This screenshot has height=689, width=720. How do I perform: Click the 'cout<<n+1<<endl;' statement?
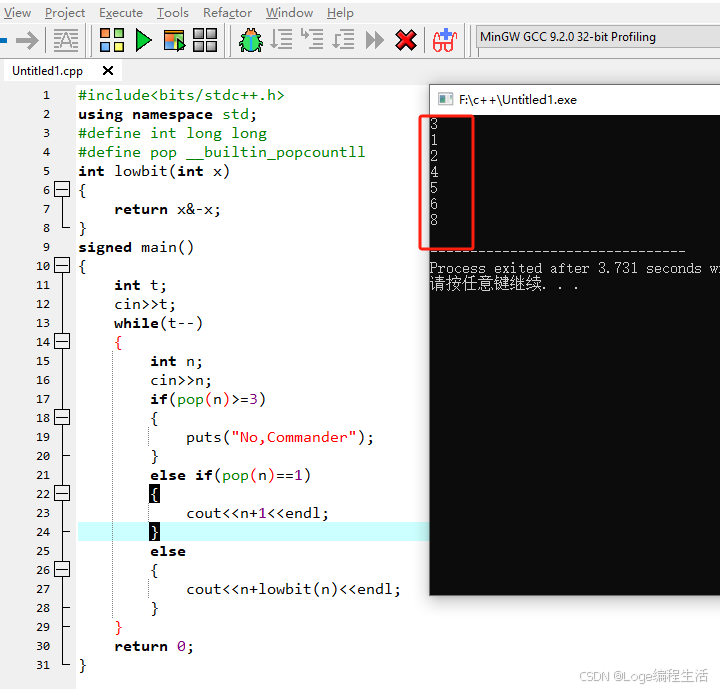(258, 513)
